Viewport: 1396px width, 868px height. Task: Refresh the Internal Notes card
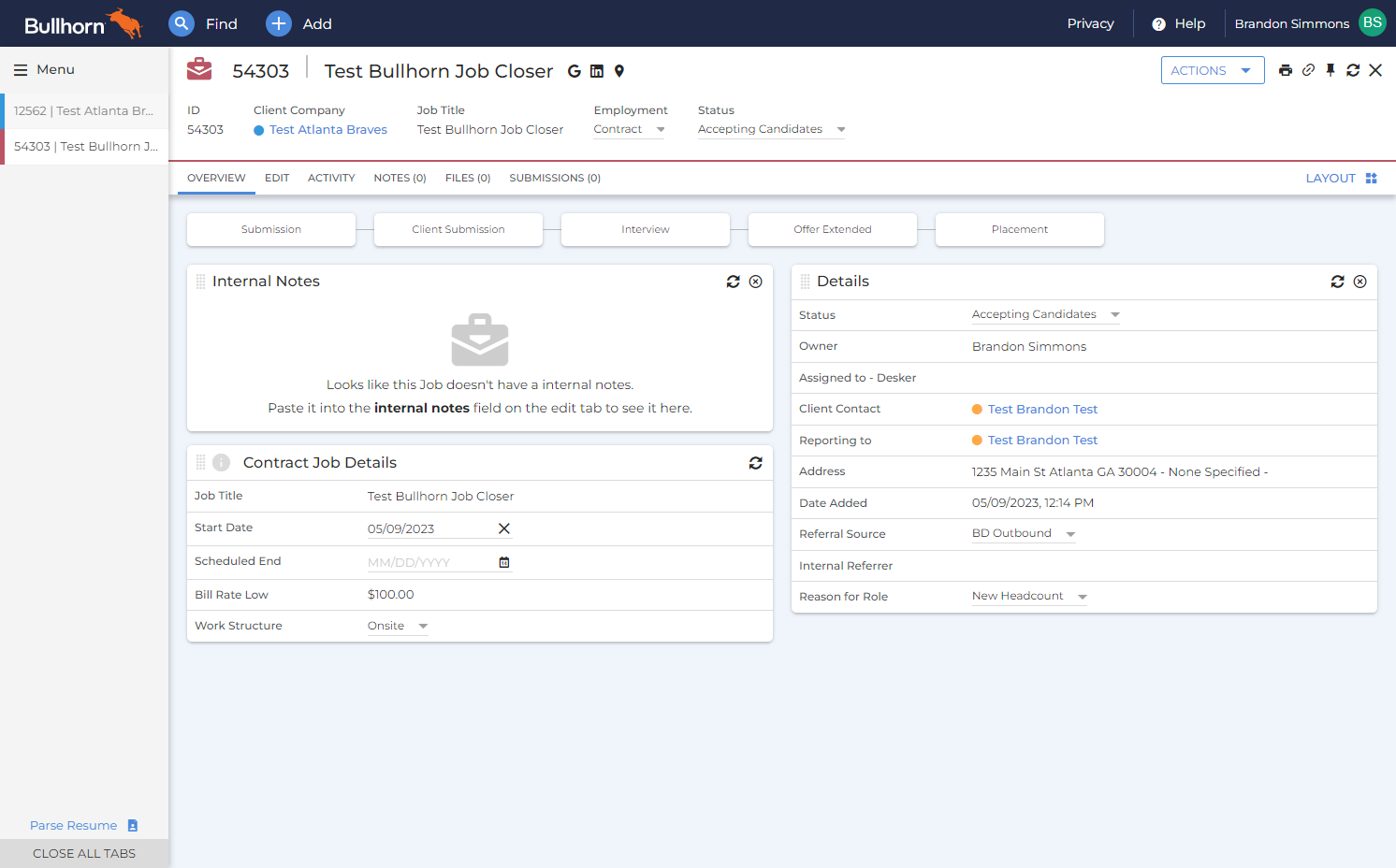coord(734,282)
